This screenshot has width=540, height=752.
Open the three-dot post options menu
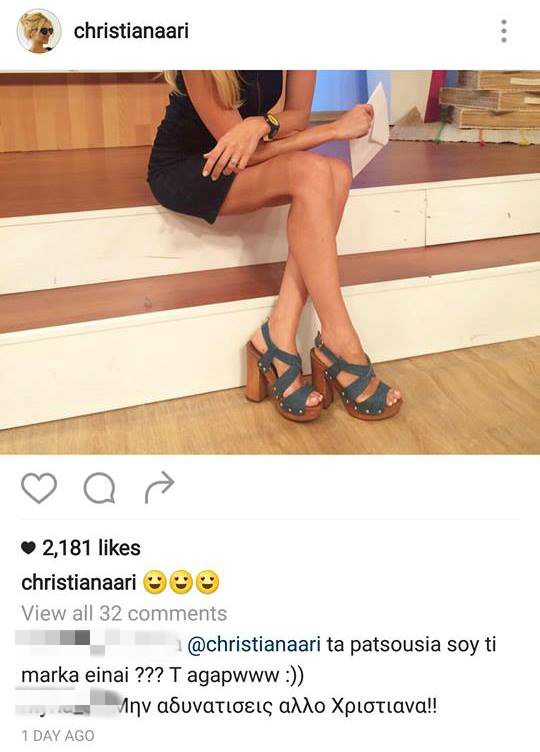click(504, 31)
